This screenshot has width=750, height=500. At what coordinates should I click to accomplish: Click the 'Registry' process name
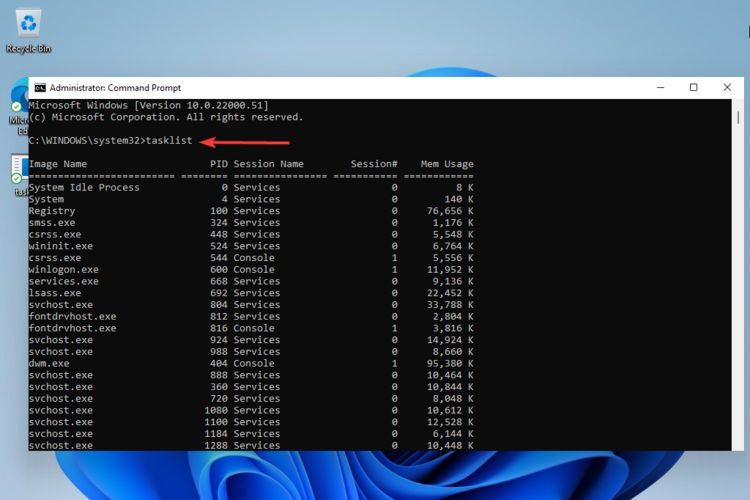52,211
